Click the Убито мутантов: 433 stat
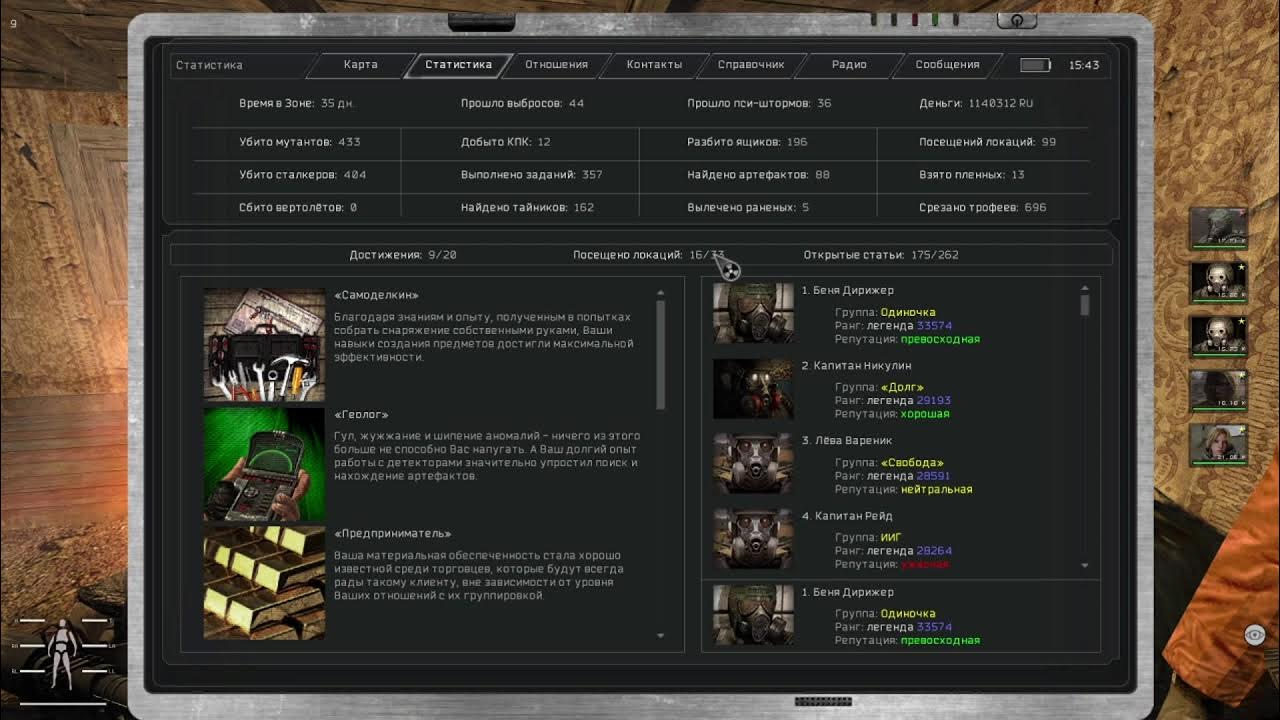Image resolution: width=1280 pixels, height=720 pixels. (299, 142)
